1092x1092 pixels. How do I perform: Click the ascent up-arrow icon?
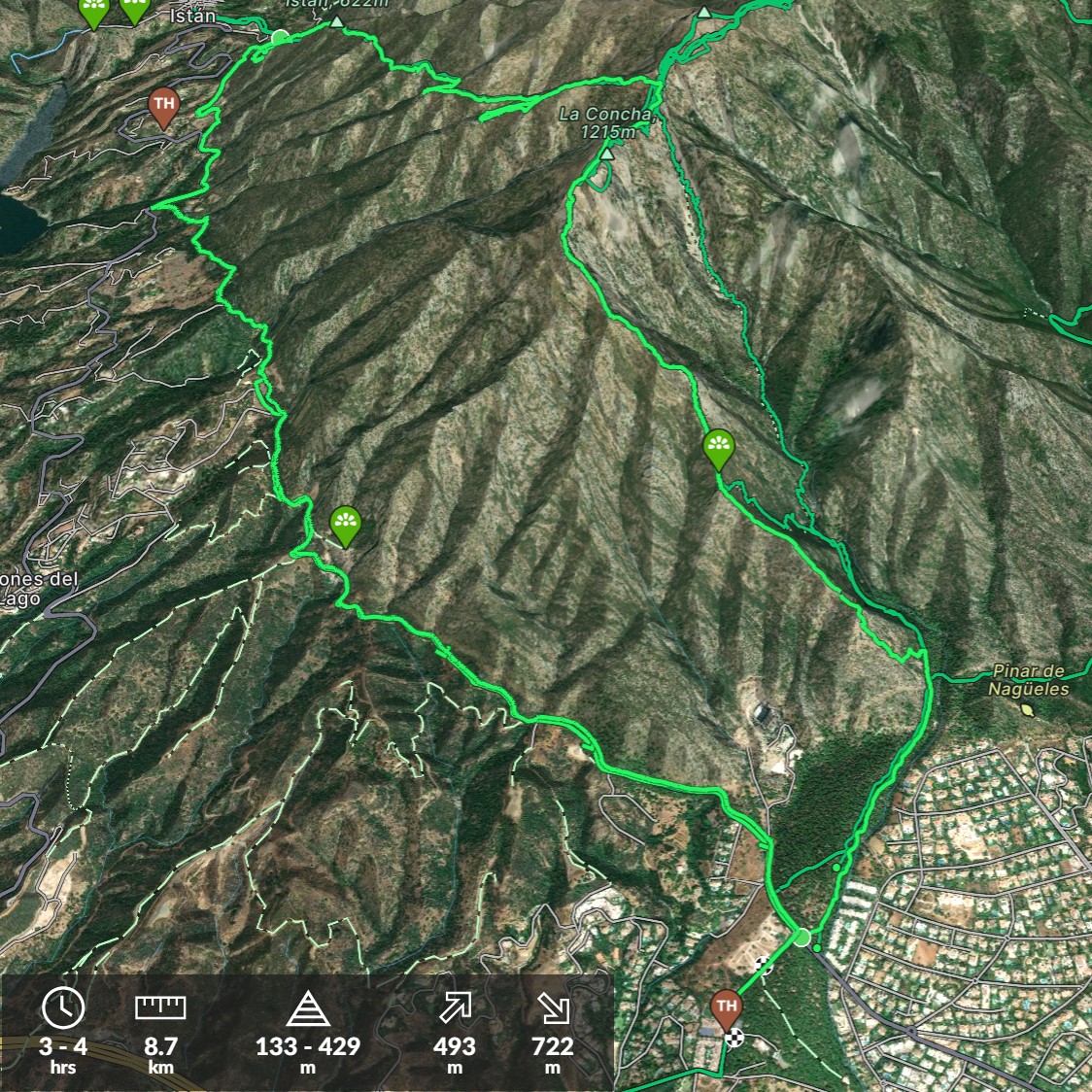pos(455,1007)
